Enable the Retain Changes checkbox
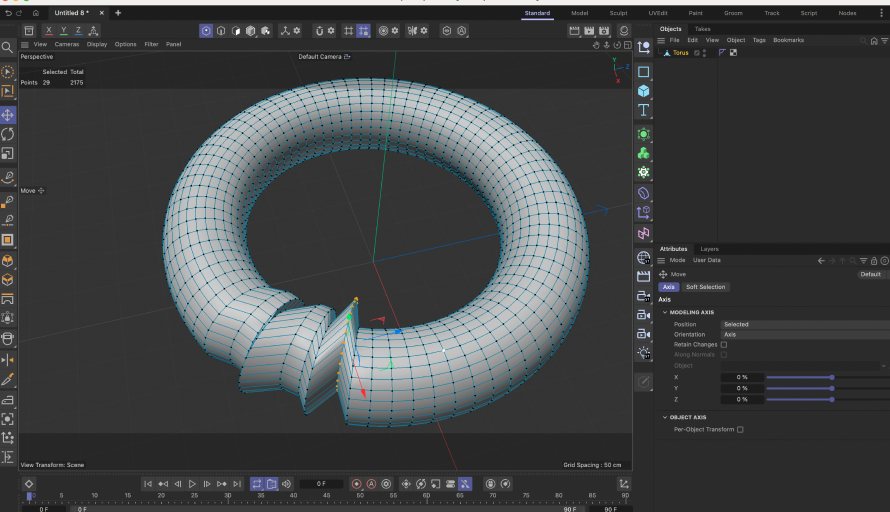The image size is (890, 512). pyautogui.click(x=724, y=344)
